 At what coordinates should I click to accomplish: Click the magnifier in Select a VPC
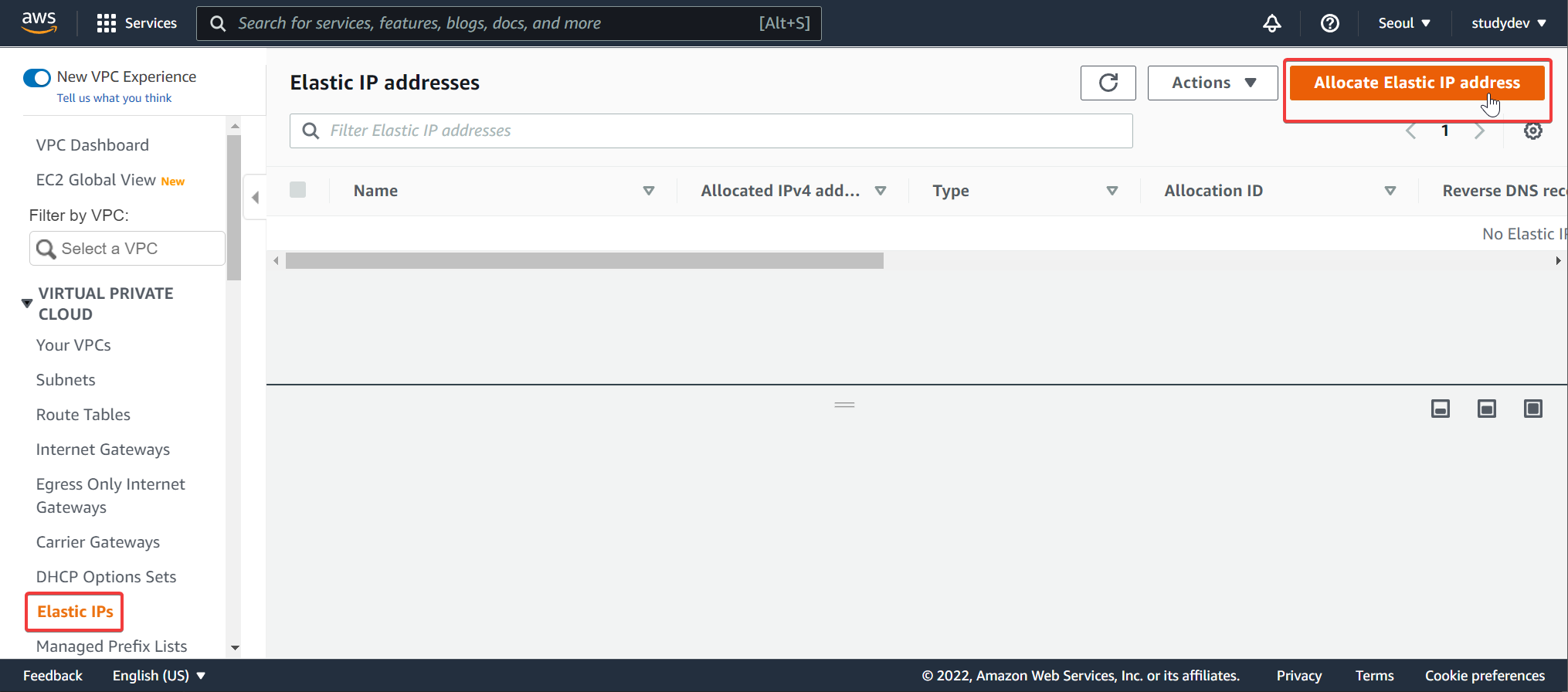46,249
